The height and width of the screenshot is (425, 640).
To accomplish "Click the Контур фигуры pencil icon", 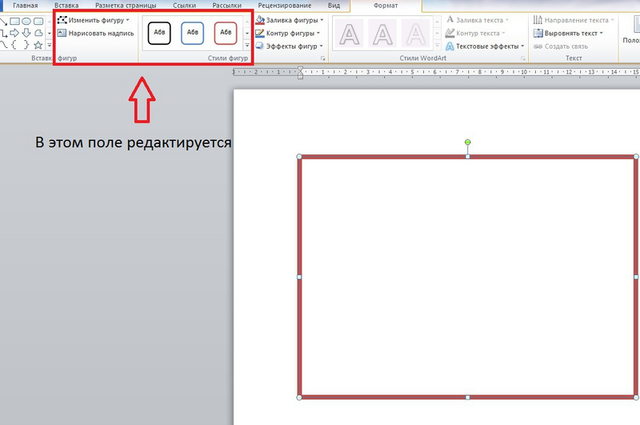I will tap(260, 33).
